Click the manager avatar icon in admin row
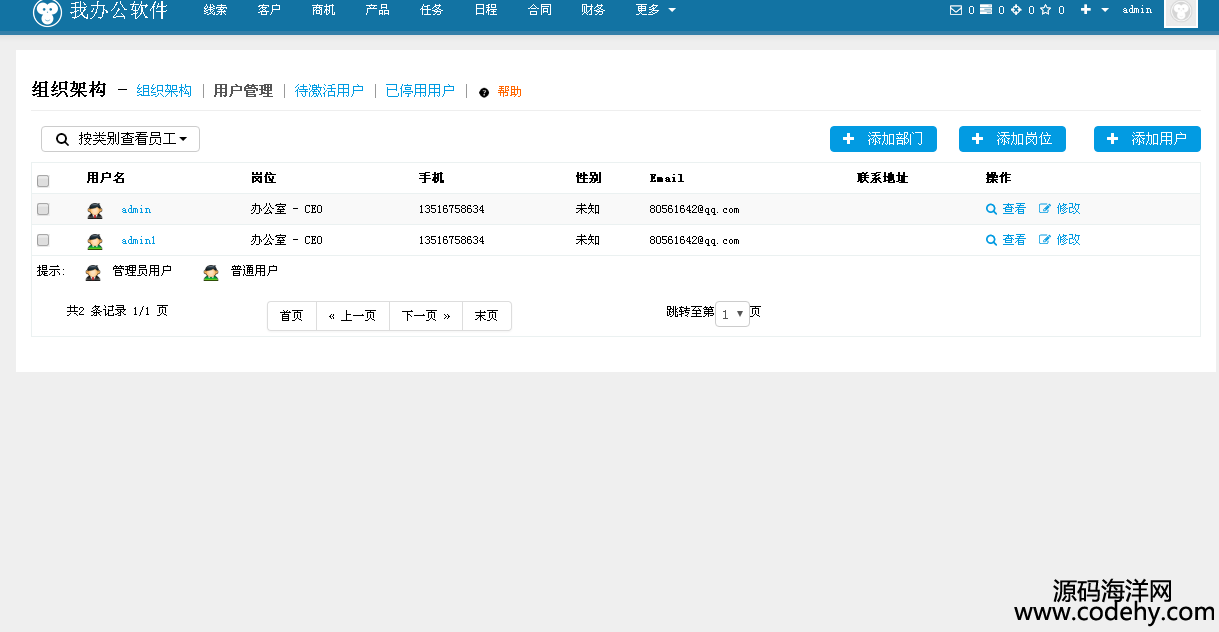The image size is (1219, 632). click(95, 210)
